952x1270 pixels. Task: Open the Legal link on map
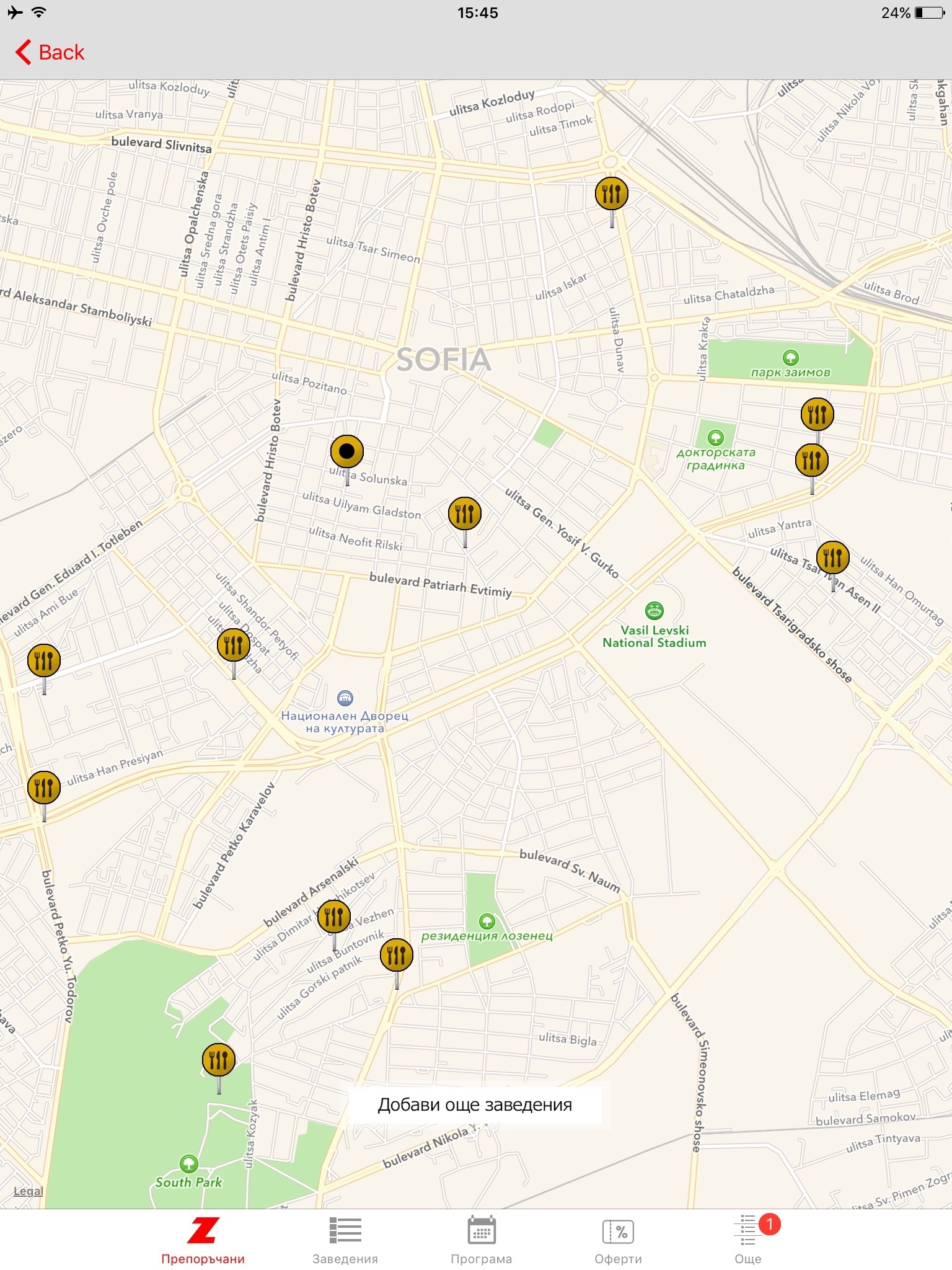(x=29, y=1191)
